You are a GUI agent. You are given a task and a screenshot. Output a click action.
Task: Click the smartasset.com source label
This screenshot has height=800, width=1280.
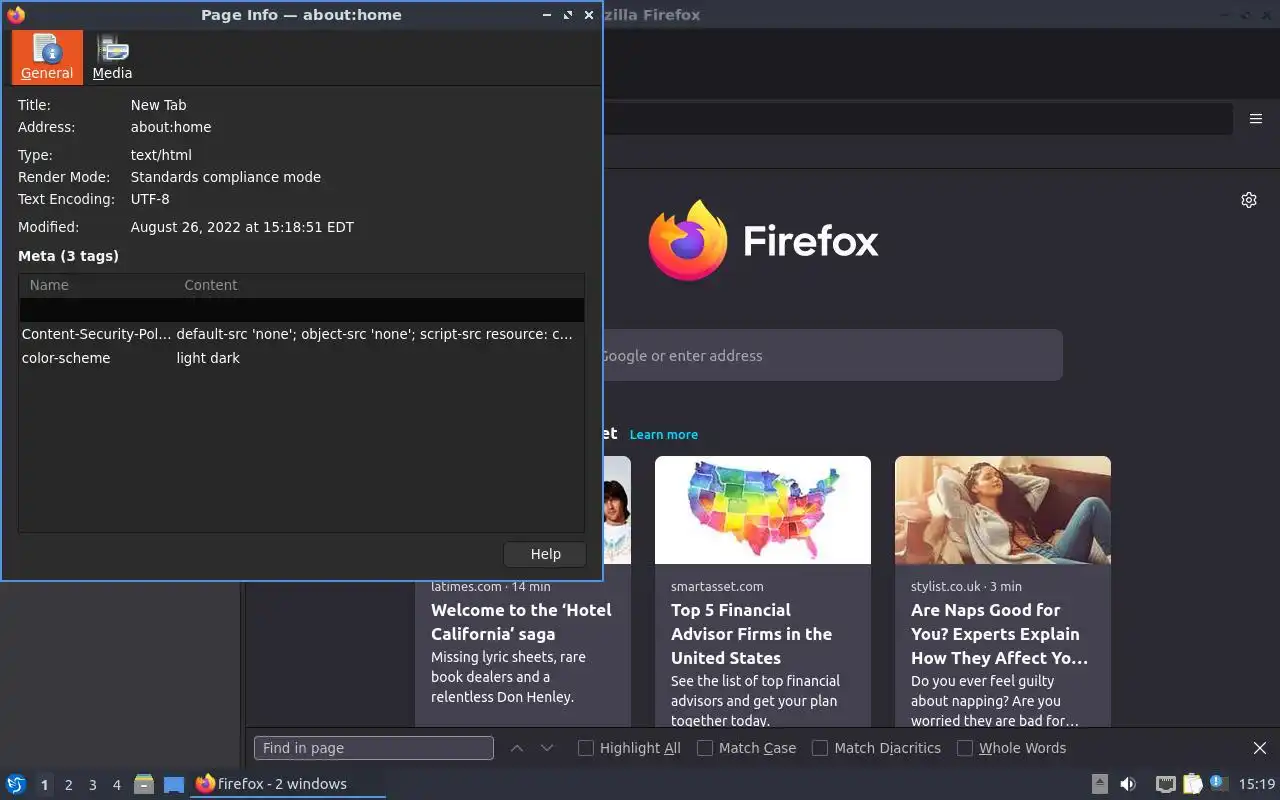tap(717, 586)
